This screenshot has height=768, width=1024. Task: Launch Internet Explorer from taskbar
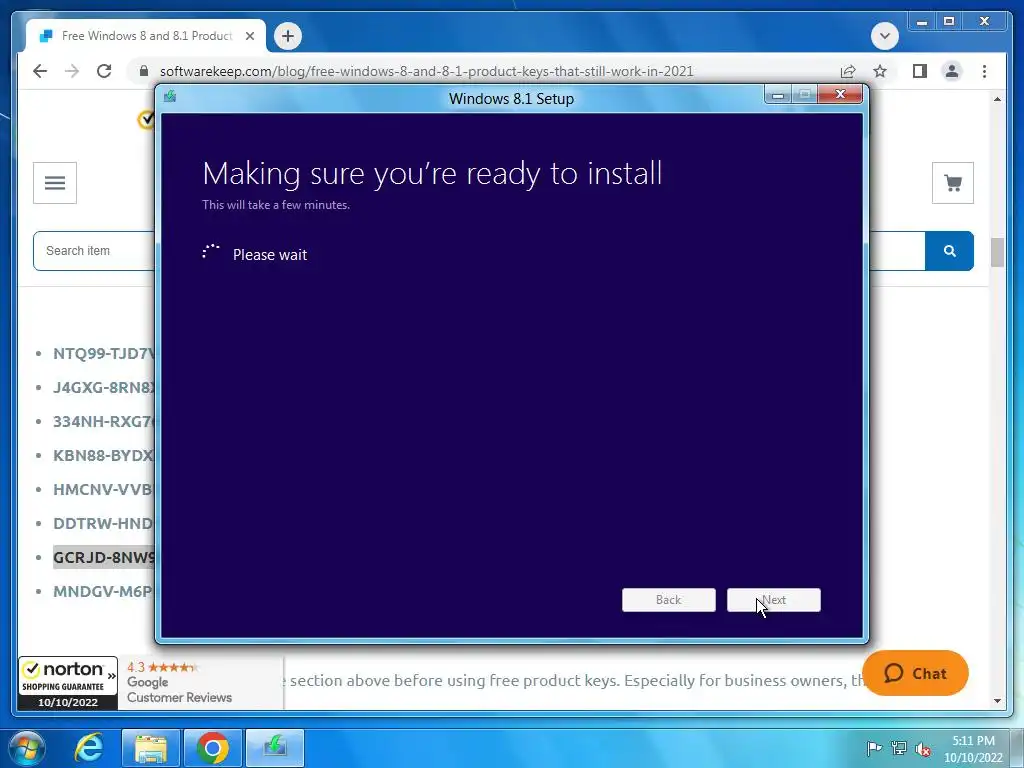coord(88,748)
